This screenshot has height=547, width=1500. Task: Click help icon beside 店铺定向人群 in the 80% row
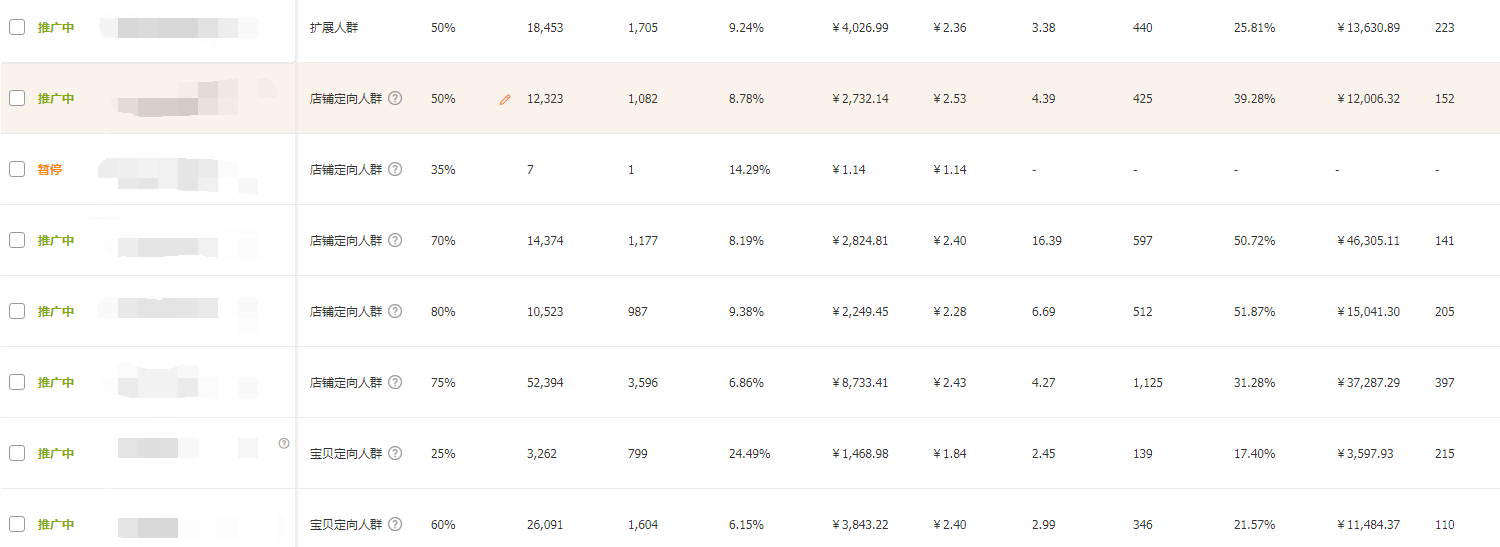(x=395, y=311)
